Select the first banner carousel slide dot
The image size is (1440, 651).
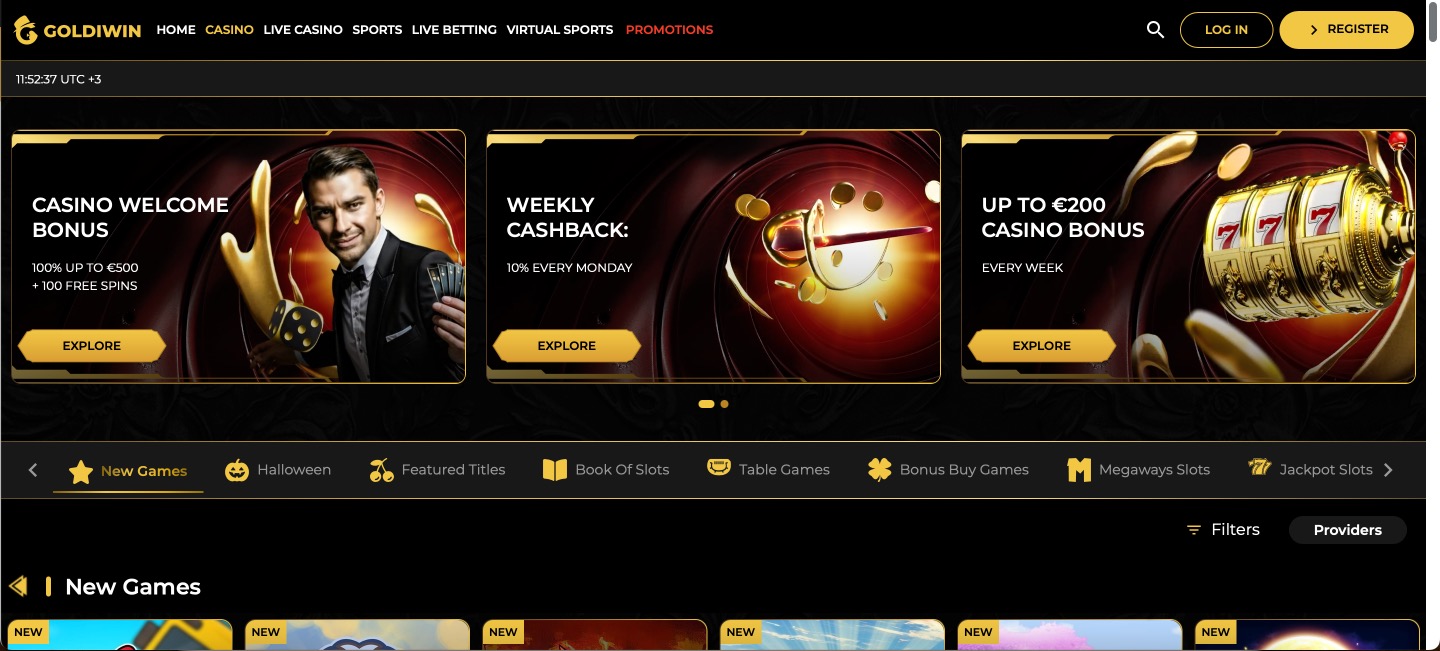pyautogui.click(x=706, y=404)
